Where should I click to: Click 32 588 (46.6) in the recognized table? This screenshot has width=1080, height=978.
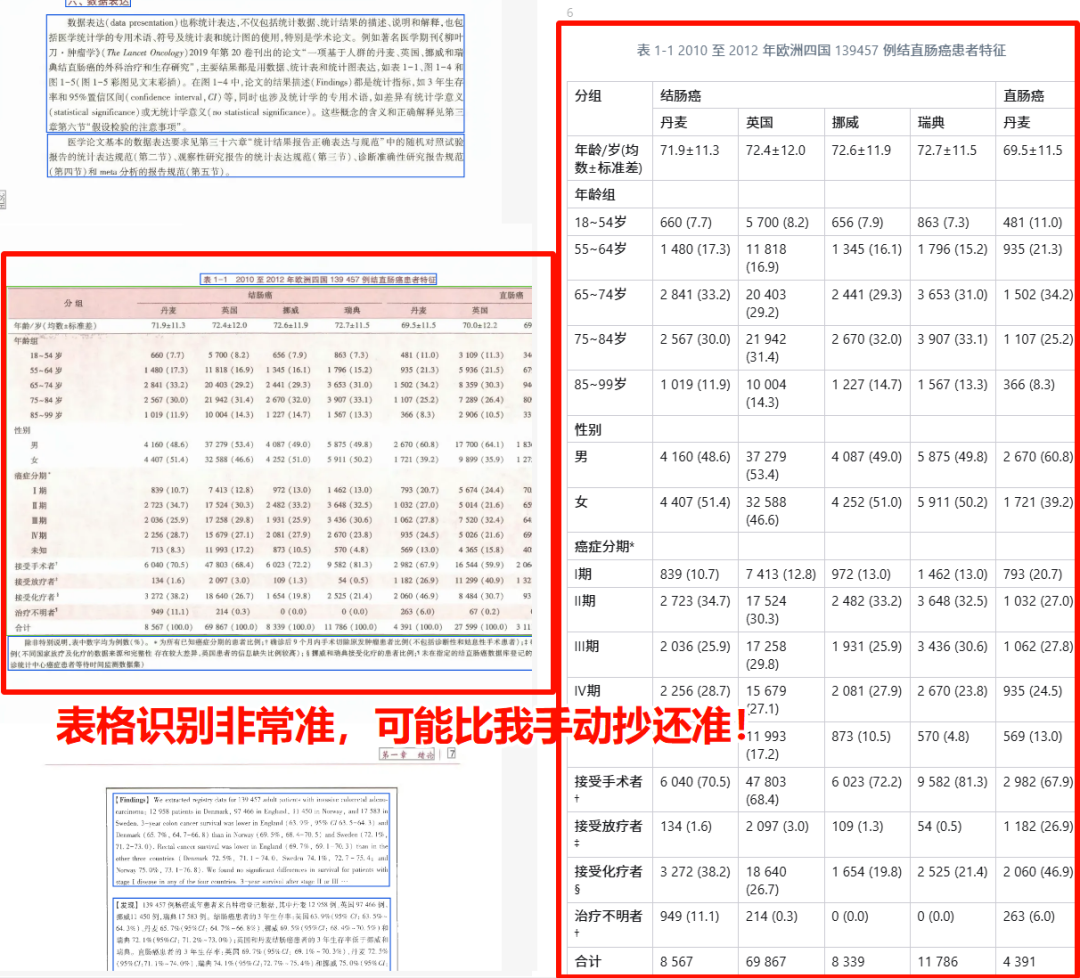pos(766,511)
